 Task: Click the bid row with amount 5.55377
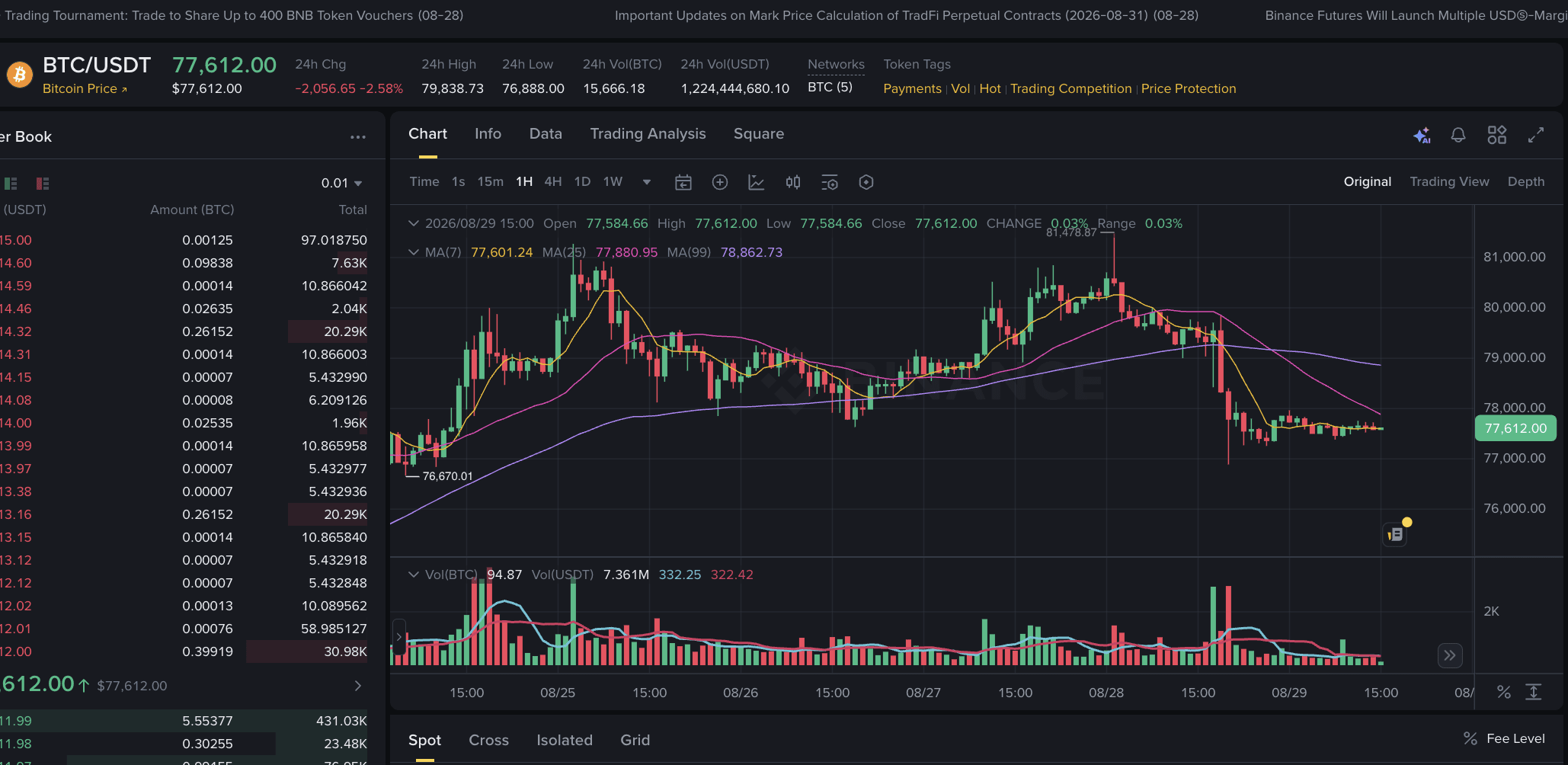tap(184, 721)
